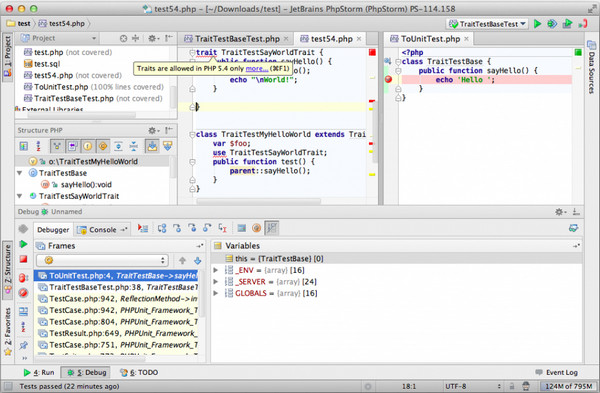Move down one frame with blue down arrow
This screenshot has height=393, width=600.
[197, 261]
